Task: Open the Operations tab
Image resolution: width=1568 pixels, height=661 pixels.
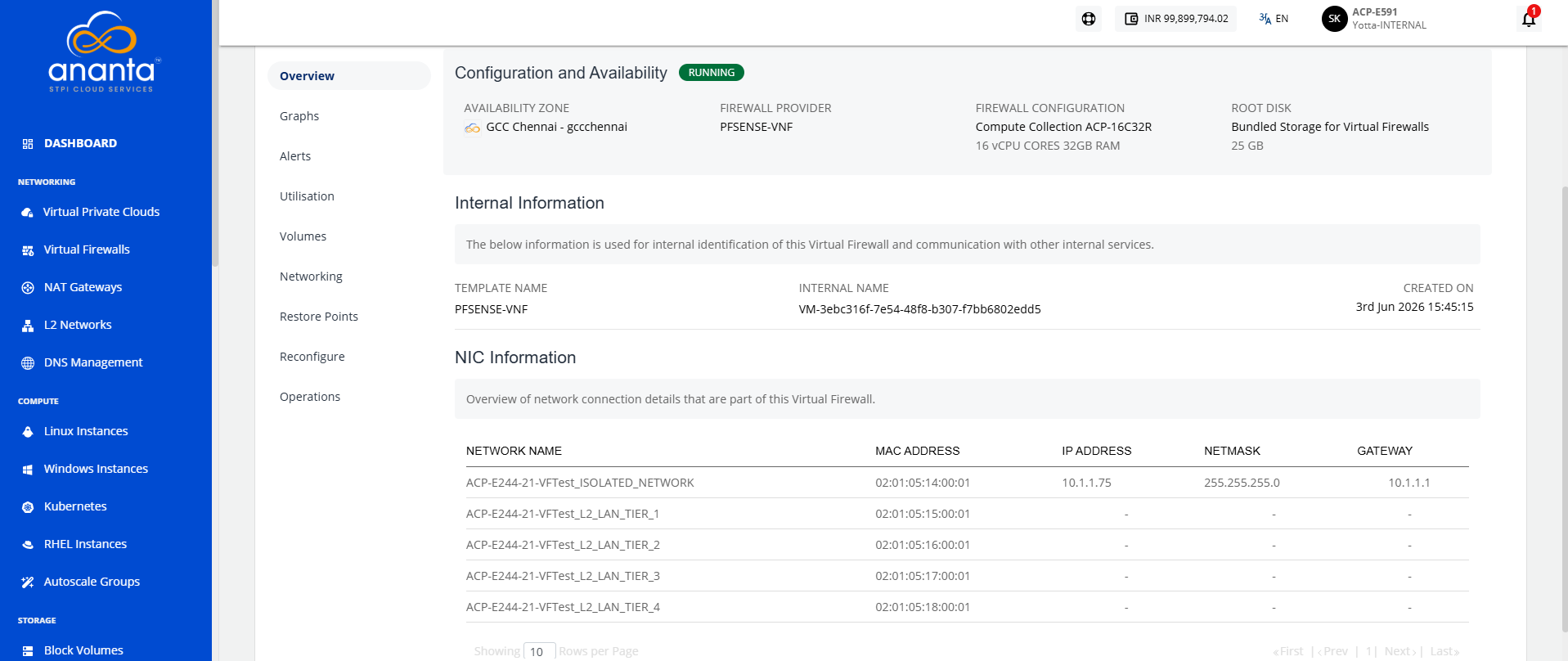Action: [310, 397]
